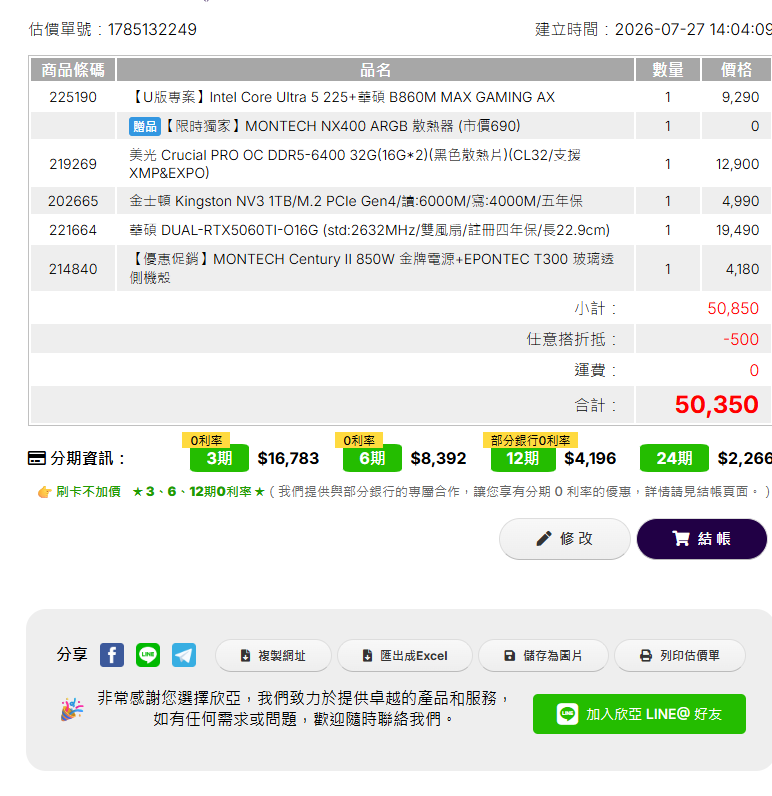The height and width of the screenshot is (796, 772).
Task: Click the Crucial PRO OC DDR5-6400 product name
Action: click(355, 163)
